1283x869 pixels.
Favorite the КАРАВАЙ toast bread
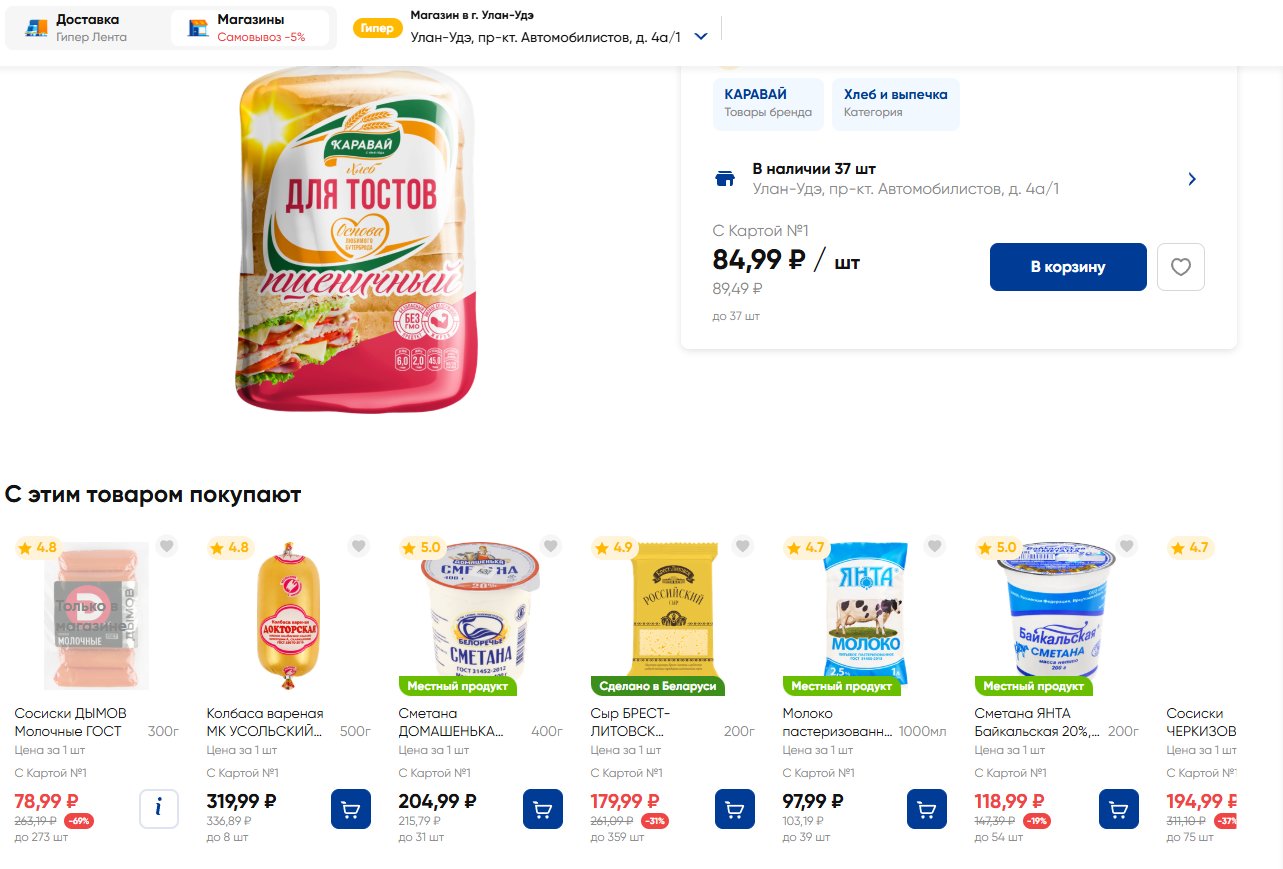coord(1181,267)
